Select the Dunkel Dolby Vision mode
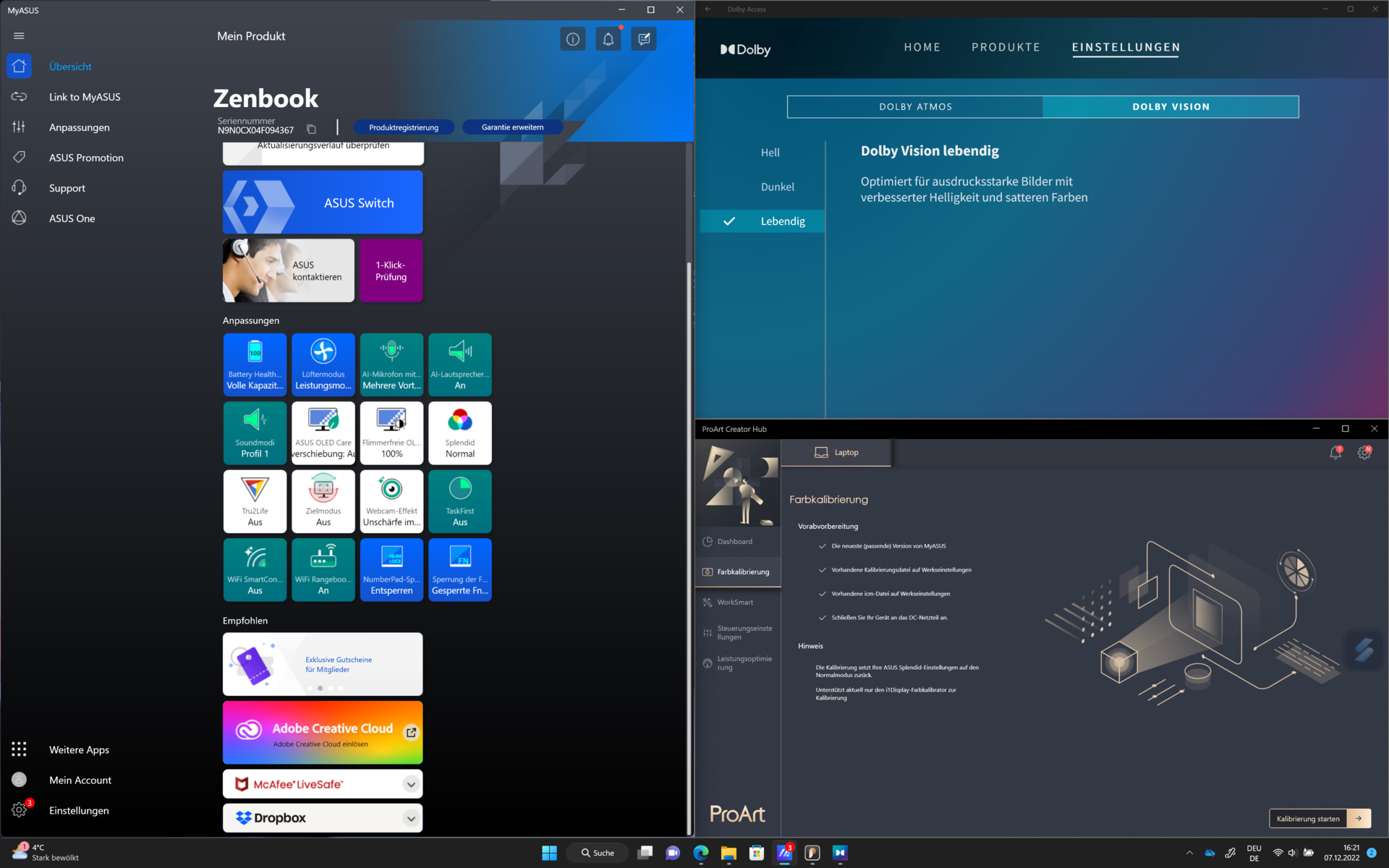1389x868 pixels. click(777, 187)
